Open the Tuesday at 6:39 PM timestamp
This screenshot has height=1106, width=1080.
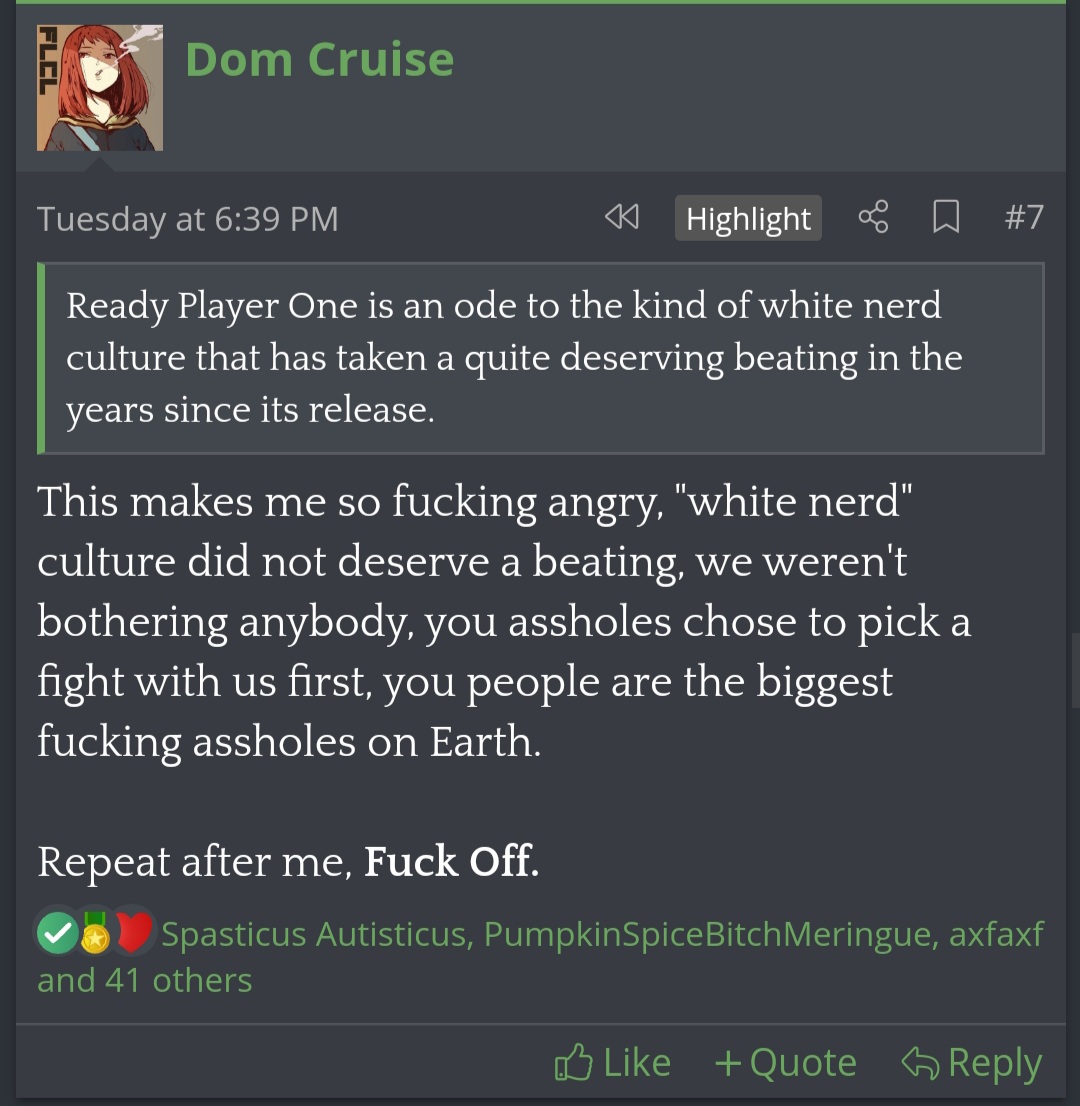click(188, 219)
